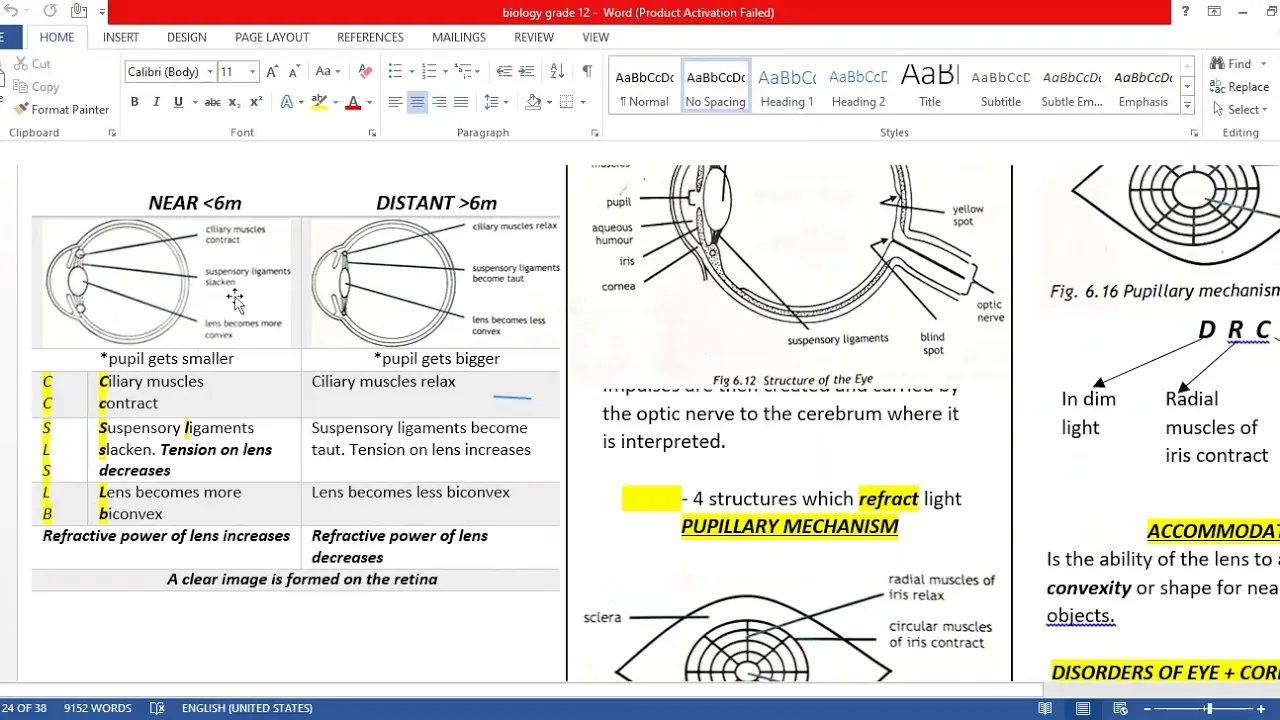The width and height of the screenshot is (1280, 720).
Task: Click the Numbering list icon
Action: tap(429, 71)
